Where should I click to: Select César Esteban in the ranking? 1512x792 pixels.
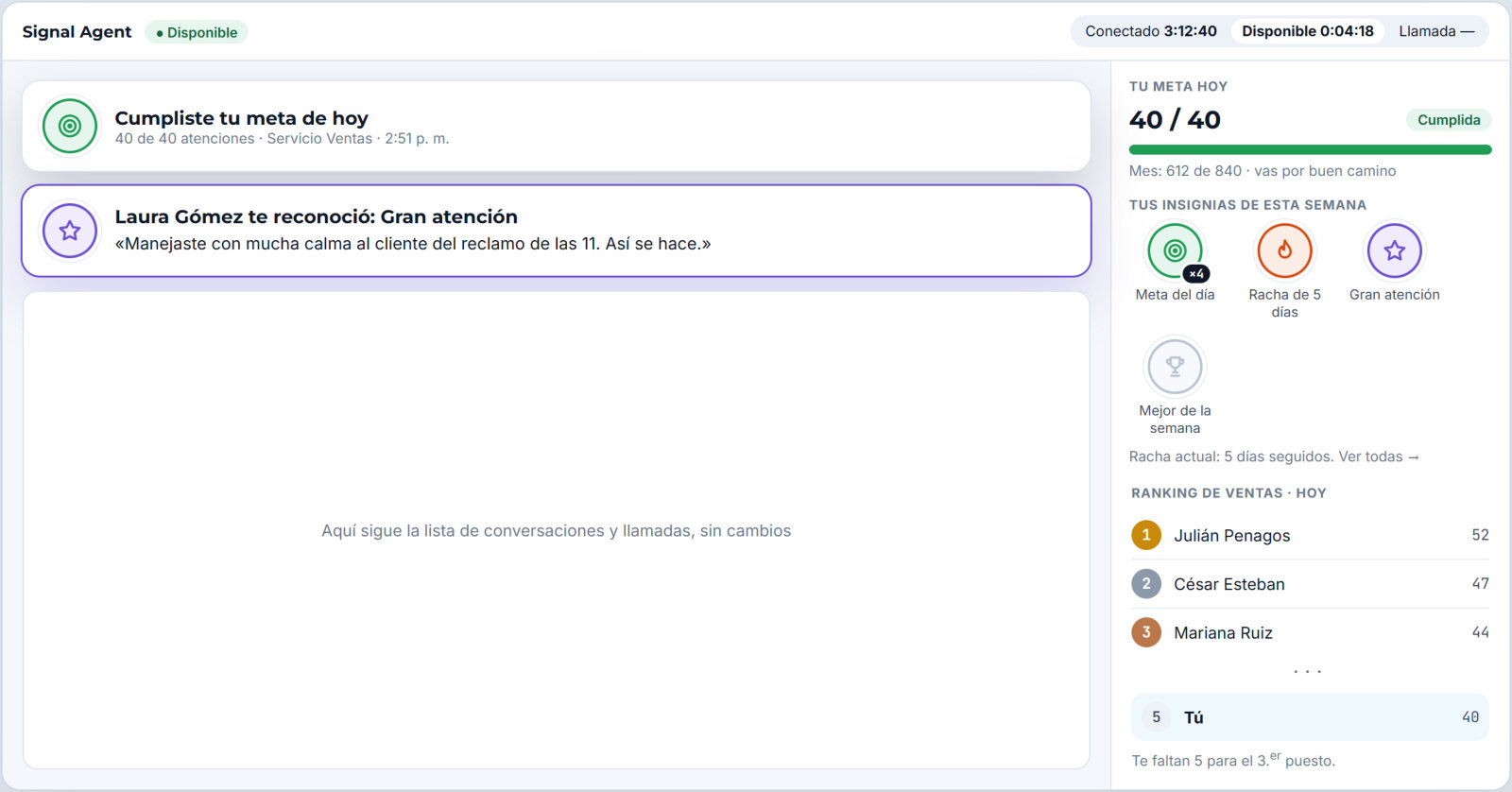pyautogui.click(x=1310, y=584)
